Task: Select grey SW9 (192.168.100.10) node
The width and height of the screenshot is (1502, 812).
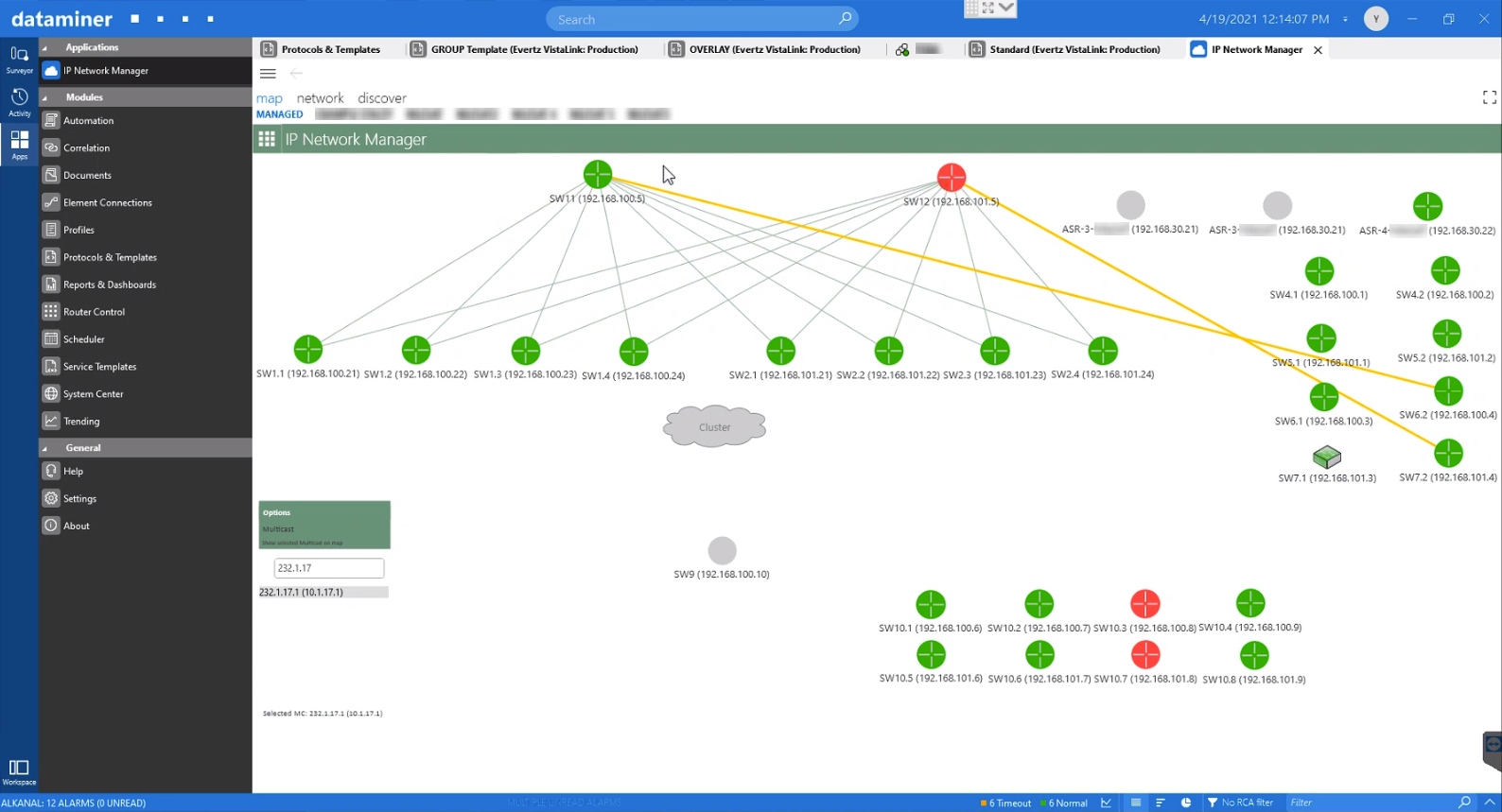Action: [x=722, y=550]
